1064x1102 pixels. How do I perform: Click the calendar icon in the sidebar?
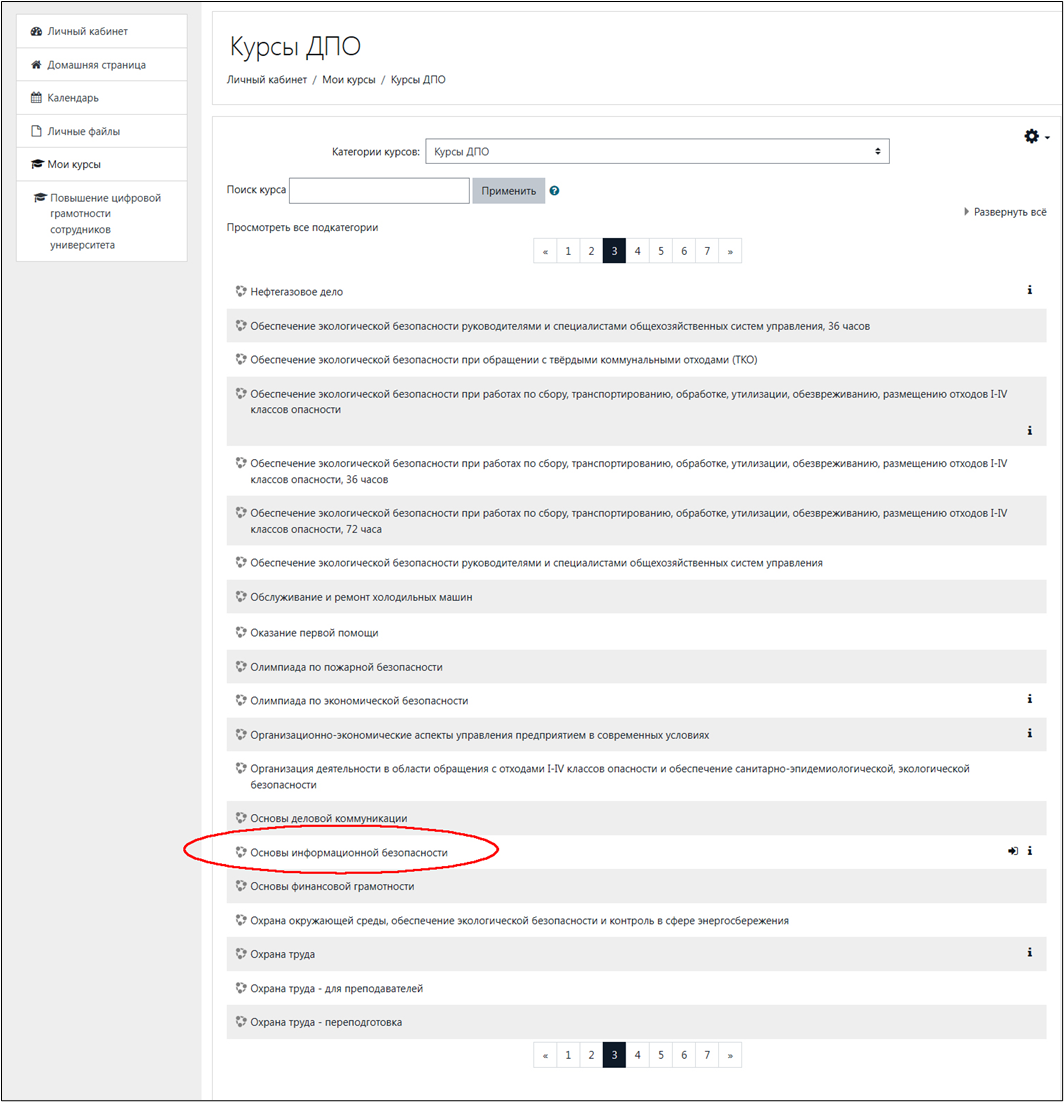click(x=36, y=98)
